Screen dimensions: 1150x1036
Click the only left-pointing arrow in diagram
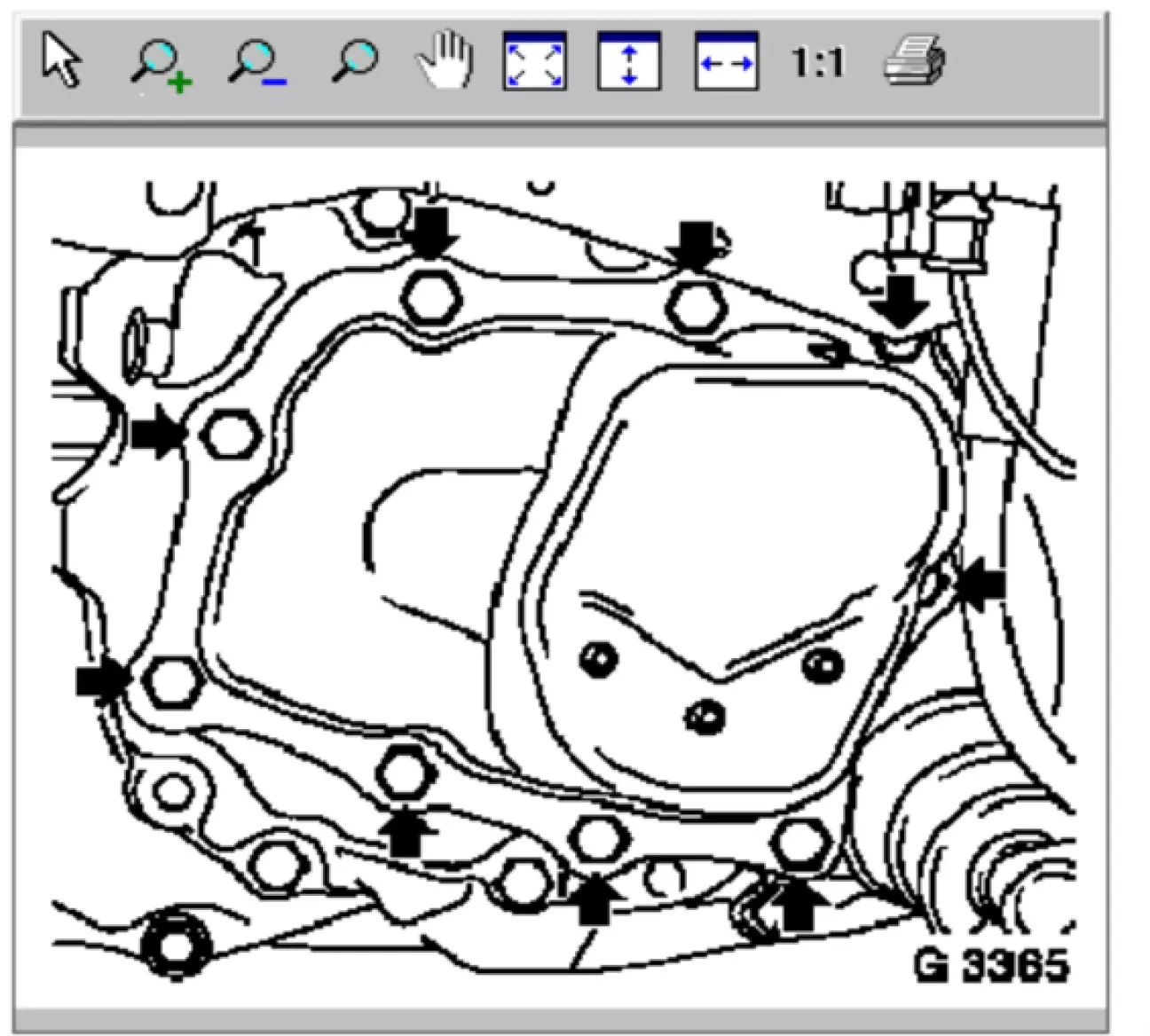tap(981, 585)
